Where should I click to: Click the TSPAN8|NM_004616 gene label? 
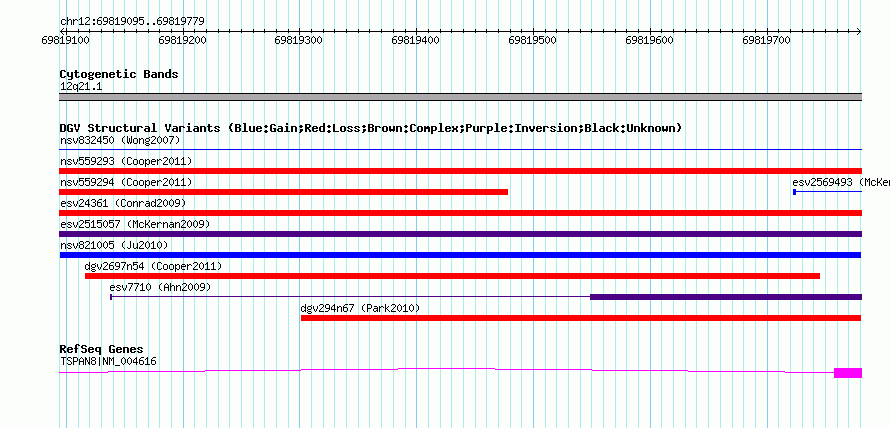point(108,361)
